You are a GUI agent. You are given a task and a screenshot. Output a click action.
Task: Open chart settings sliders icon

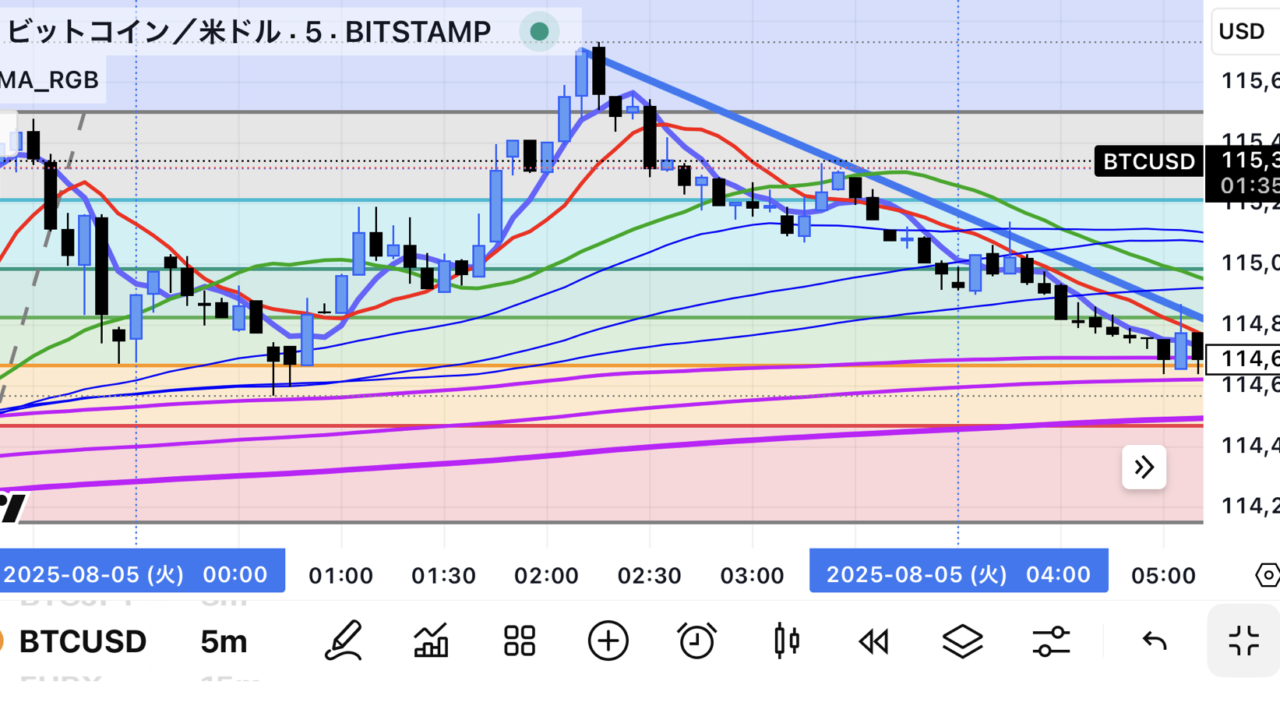(1051, 641)
